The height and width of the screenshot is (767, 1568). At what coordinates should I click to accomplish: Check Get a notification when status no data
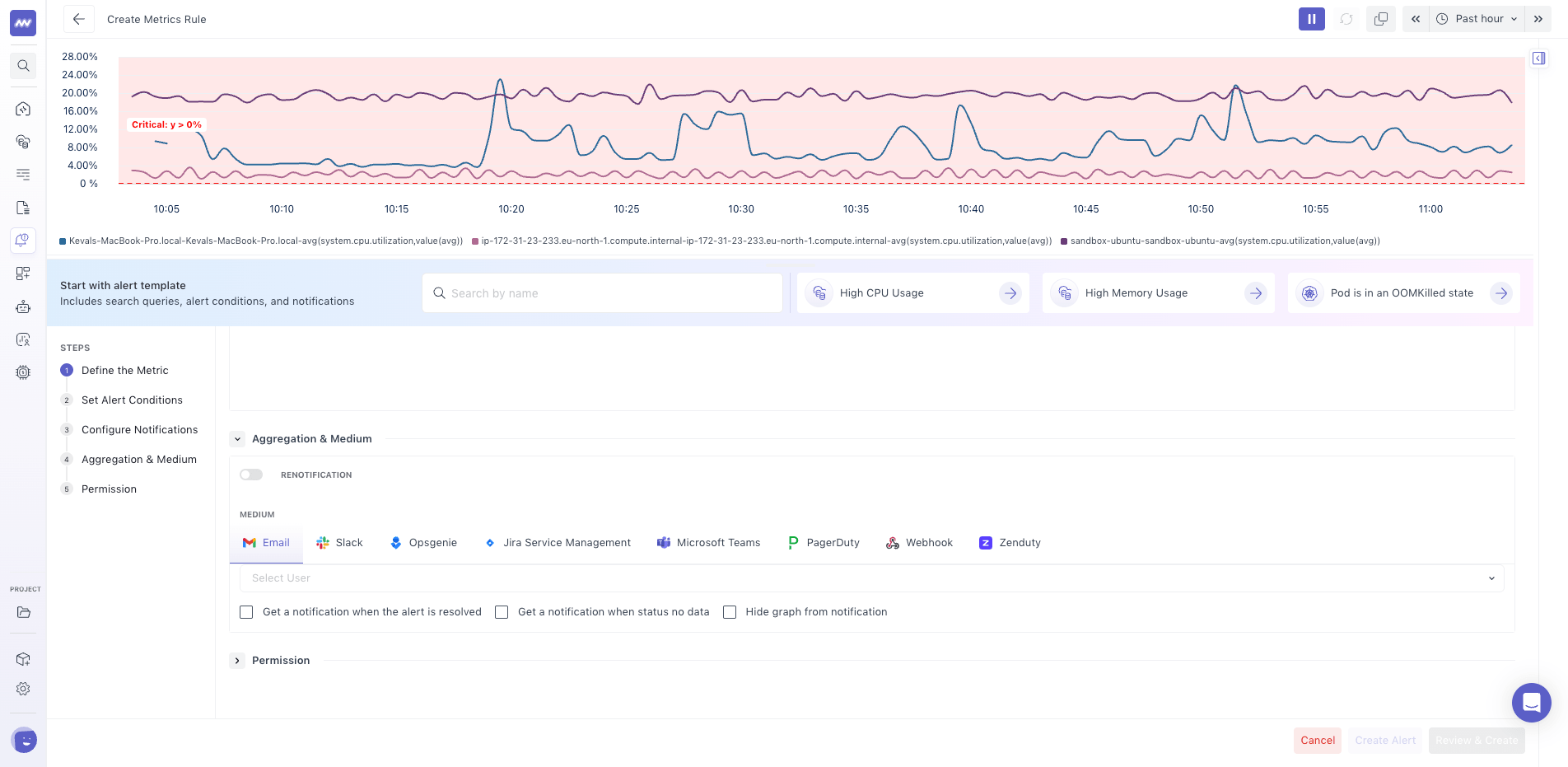[502, 612]
